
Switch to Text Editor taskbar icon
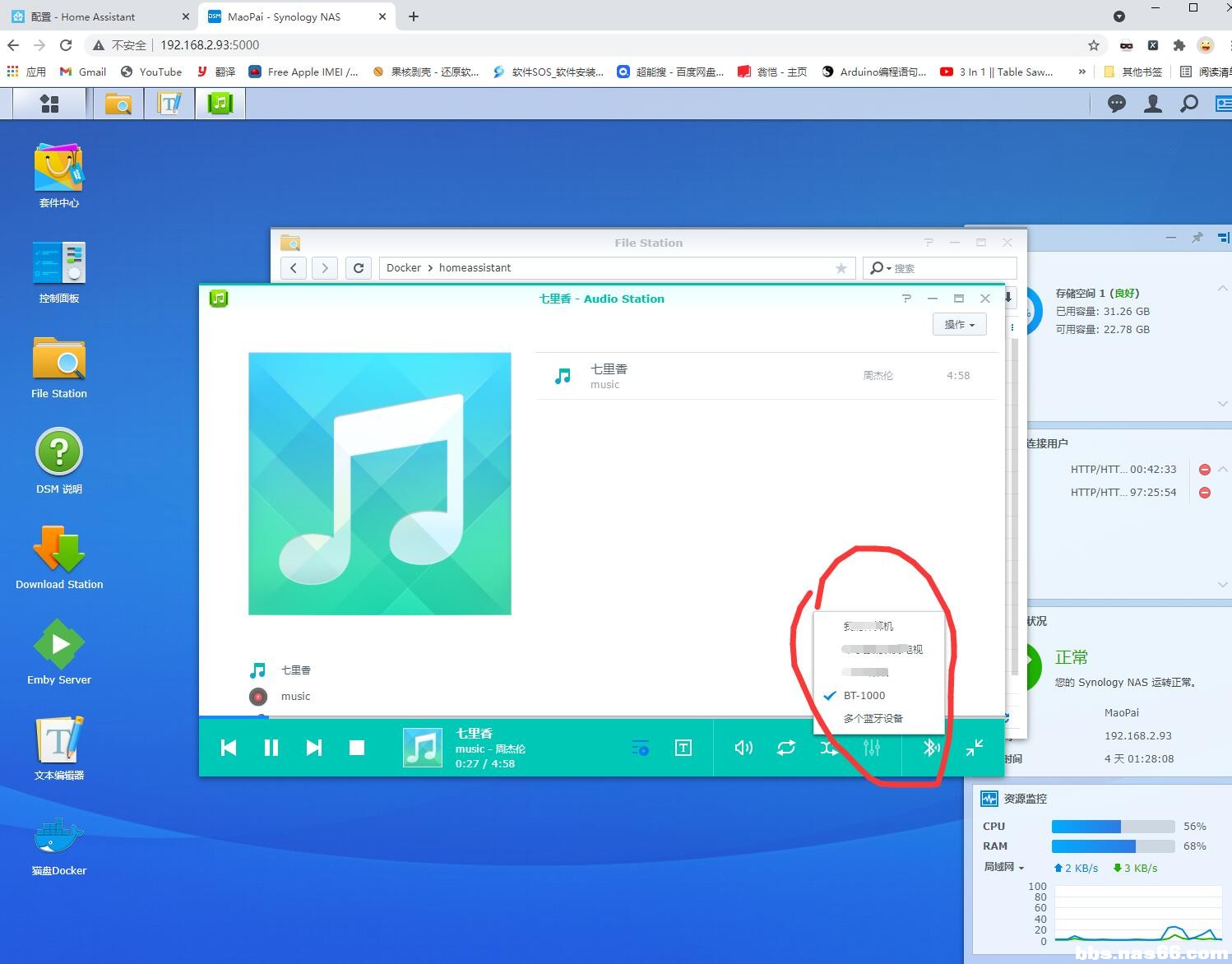169,104
